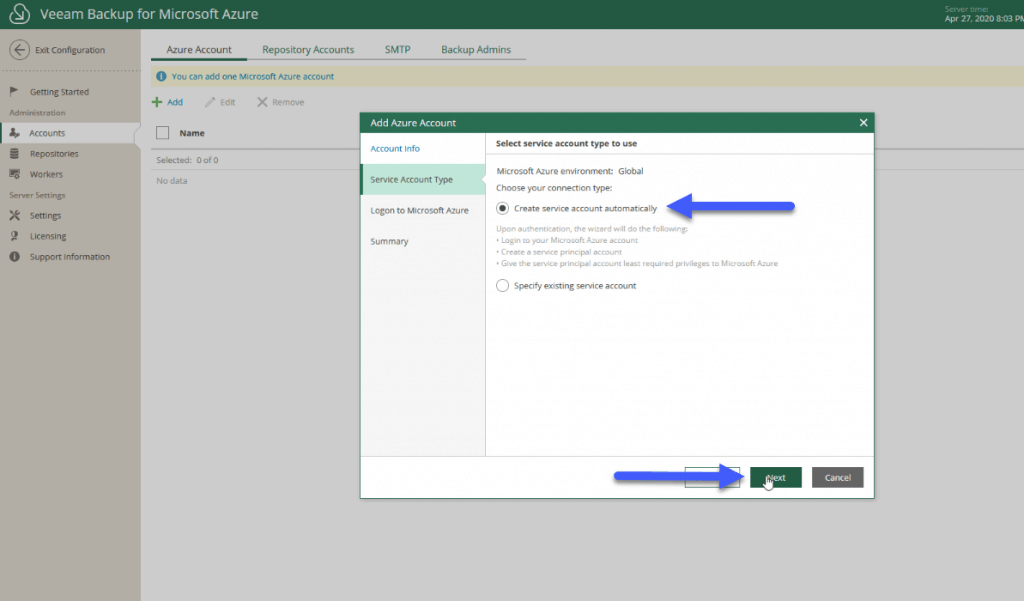Click the Remove label in toolbar
Image resolution: width=1024 pixels, height=601 pixels.
(x=288, y=102)
